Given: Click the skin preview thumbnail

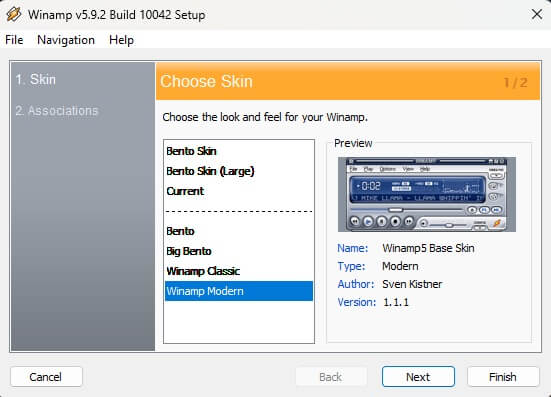Looking at the screenshot, I should click(427, 194).
